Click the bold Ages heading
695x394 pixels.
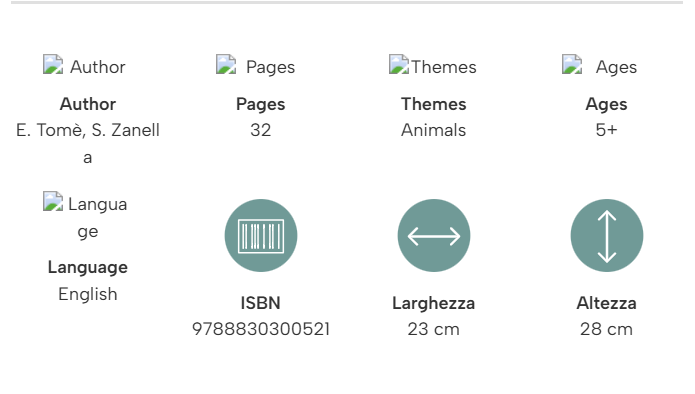[x=606, y=105]
